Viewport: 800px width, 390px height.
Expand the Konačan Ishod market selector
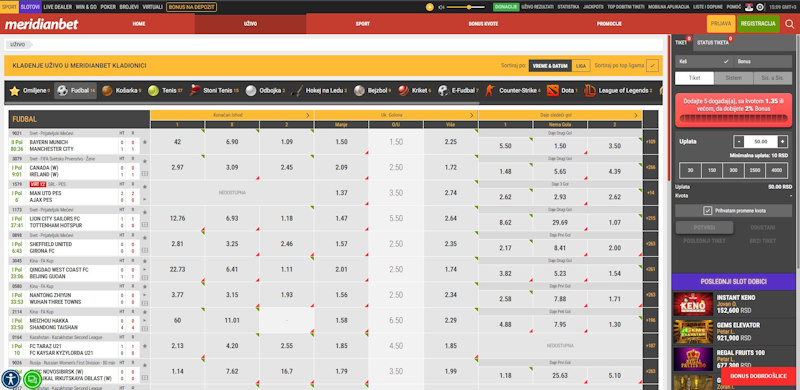coord(232,115)
